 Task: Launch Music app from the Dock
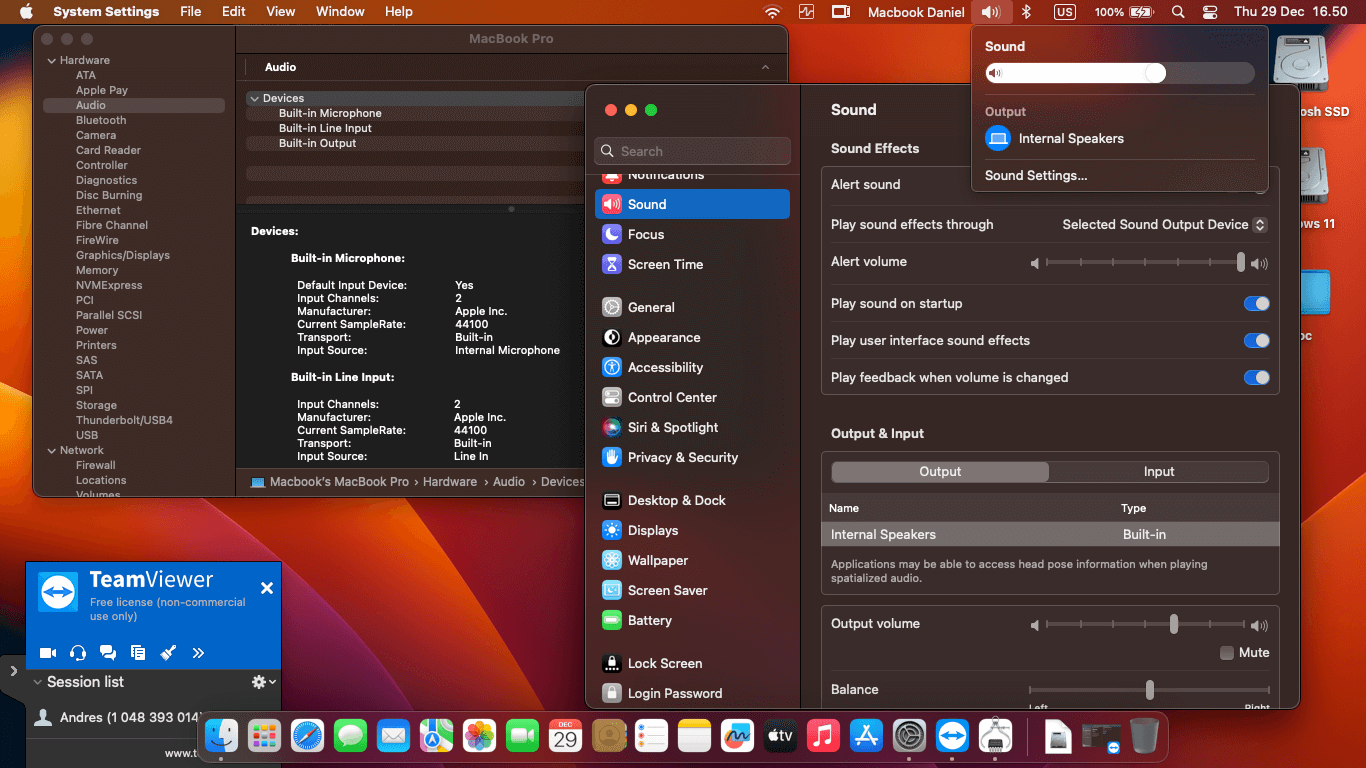click(x=822, y=737)
